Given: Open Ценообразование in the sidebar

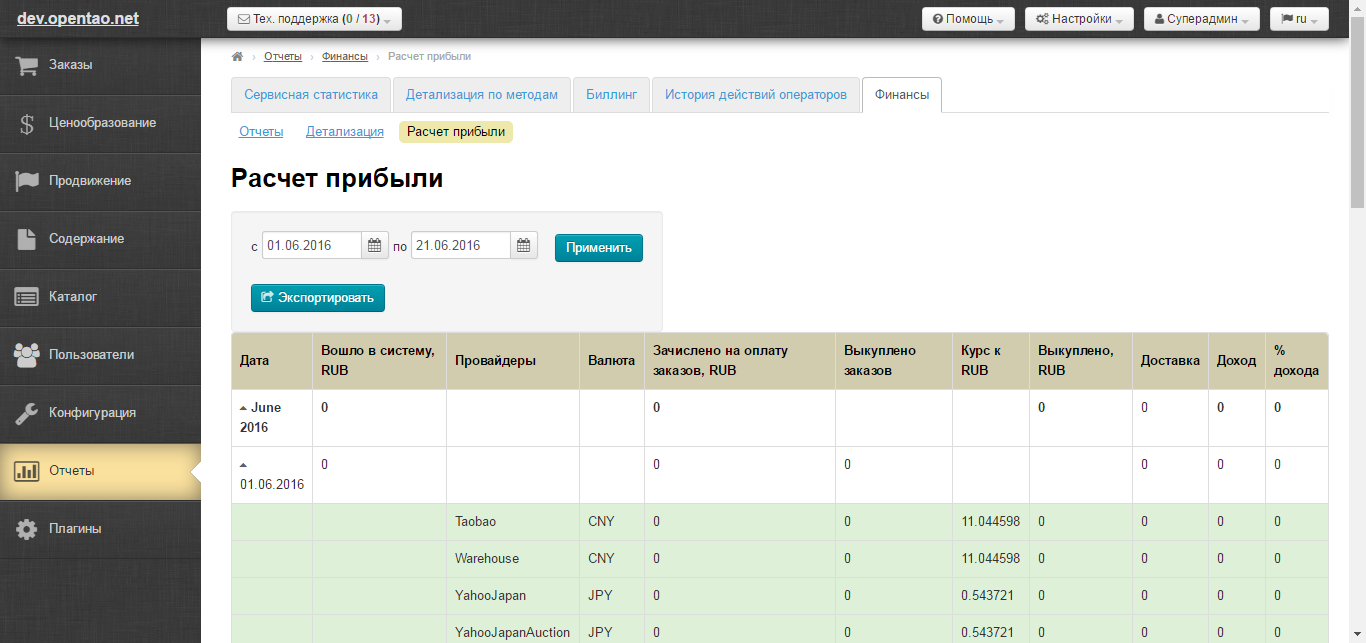Looking at the screenshot, I should pyautogui.click(x=100, y=123).
